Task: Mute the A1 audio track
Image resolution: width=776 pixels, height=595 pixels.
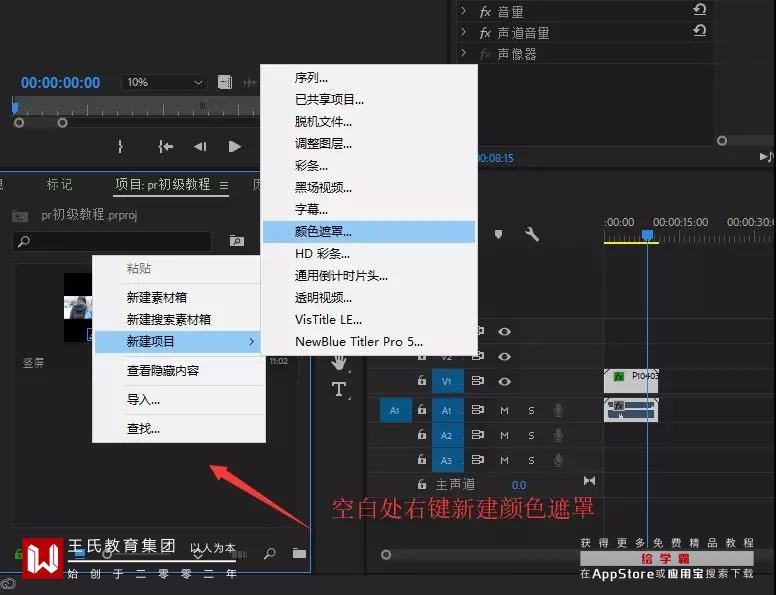Action: pyautogui.click(x=504, y=410)
